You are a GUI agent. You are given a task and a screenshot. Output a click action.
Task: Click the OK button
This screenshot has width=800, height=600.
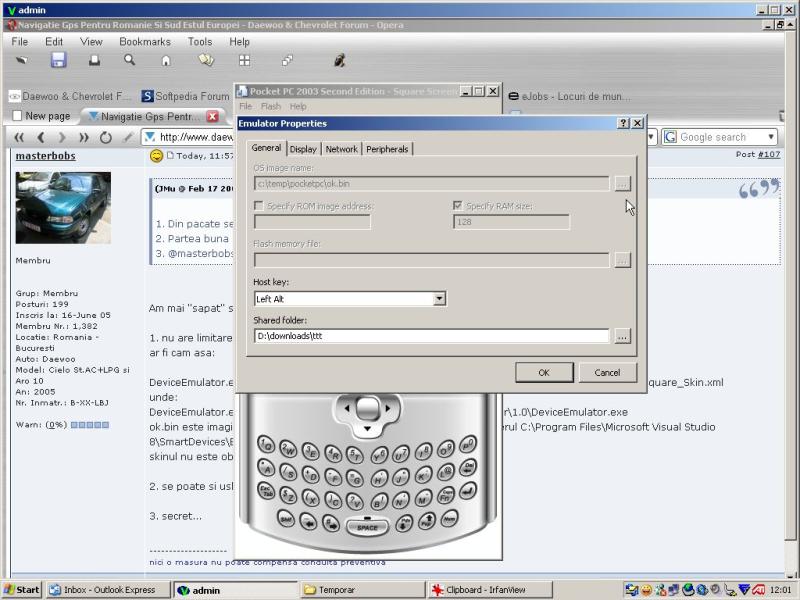[544, 372]
